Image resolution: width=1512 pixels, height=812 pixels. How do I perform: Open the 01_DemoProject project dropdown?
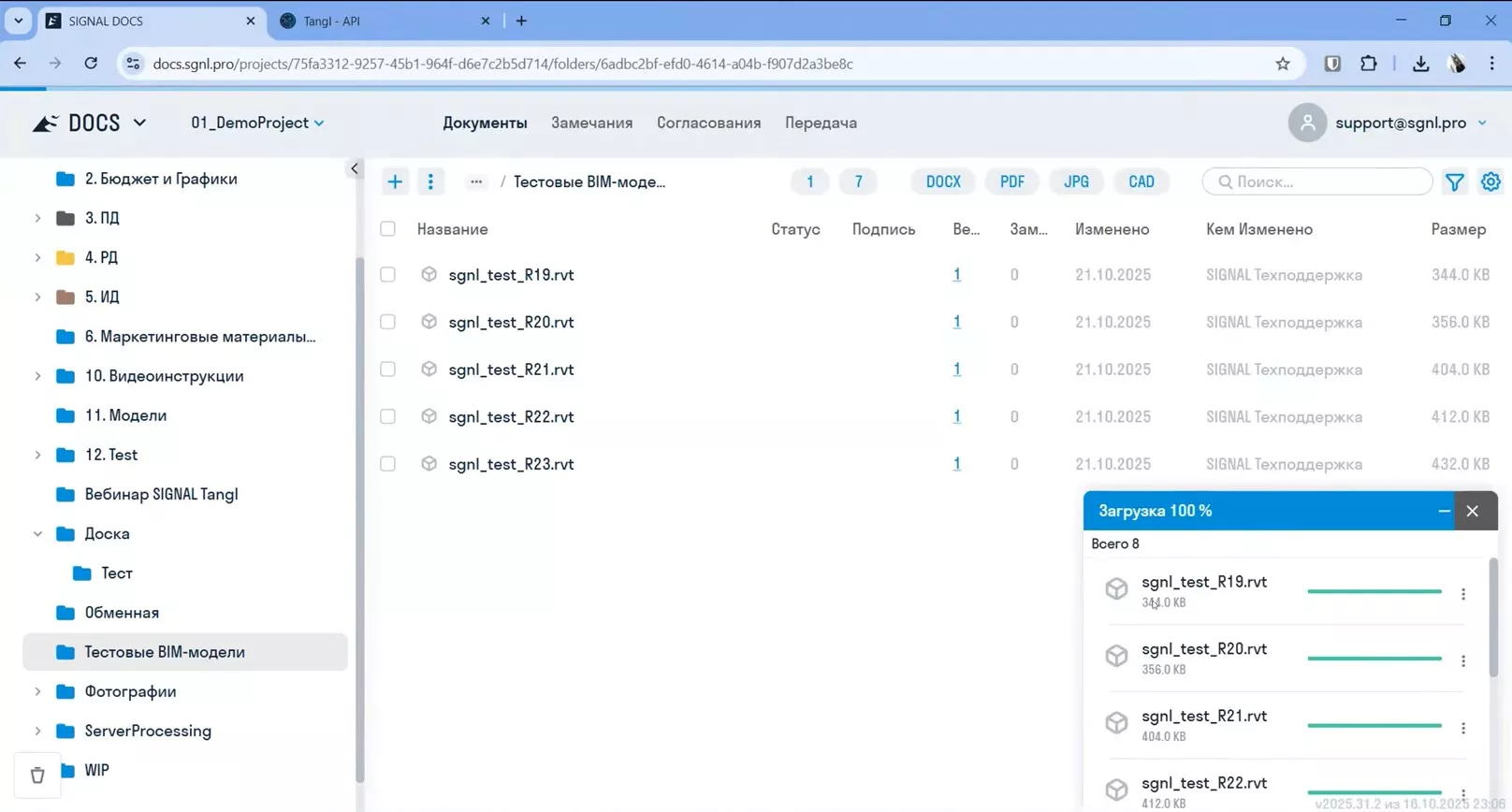pos(257,123)
